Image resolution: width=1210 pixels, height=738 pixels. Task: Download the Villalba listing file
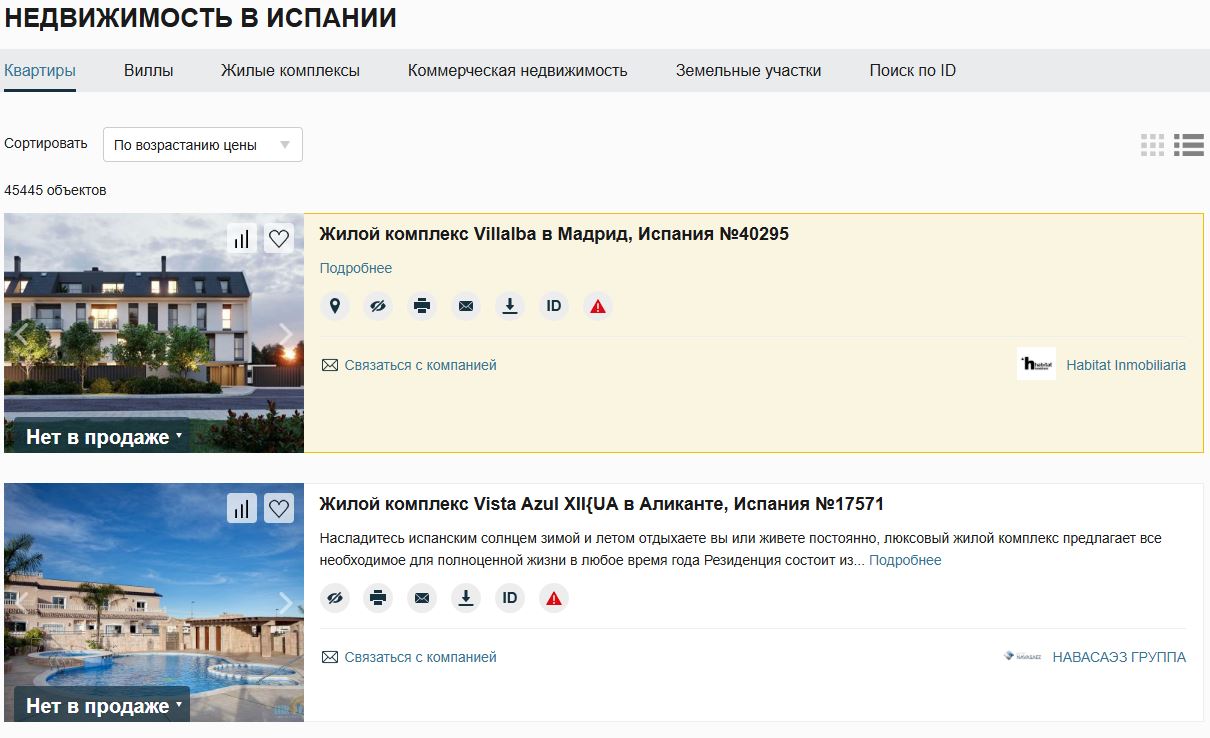pyautogui.click(x=510, y=306)
